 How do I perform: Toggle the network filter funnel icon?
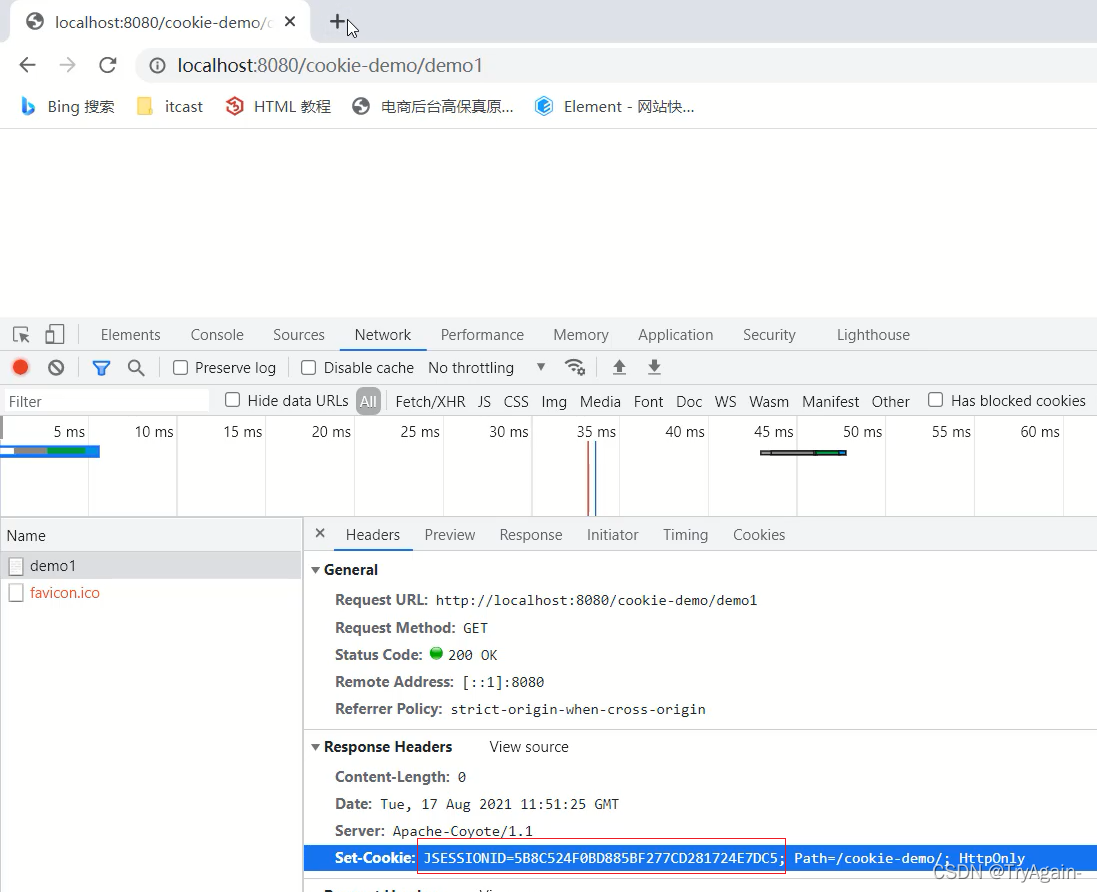click(x=101, y=367)
